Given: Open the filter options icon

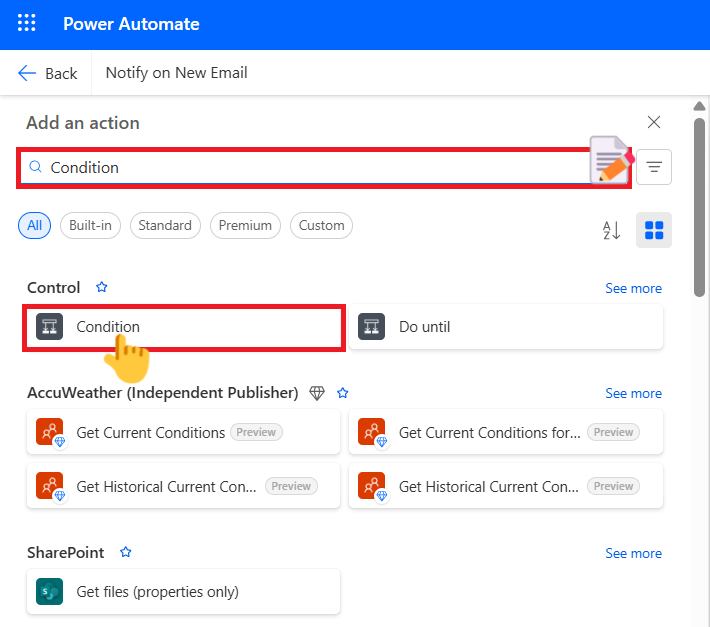Looking at the screenshot, I should coord(654,167).
